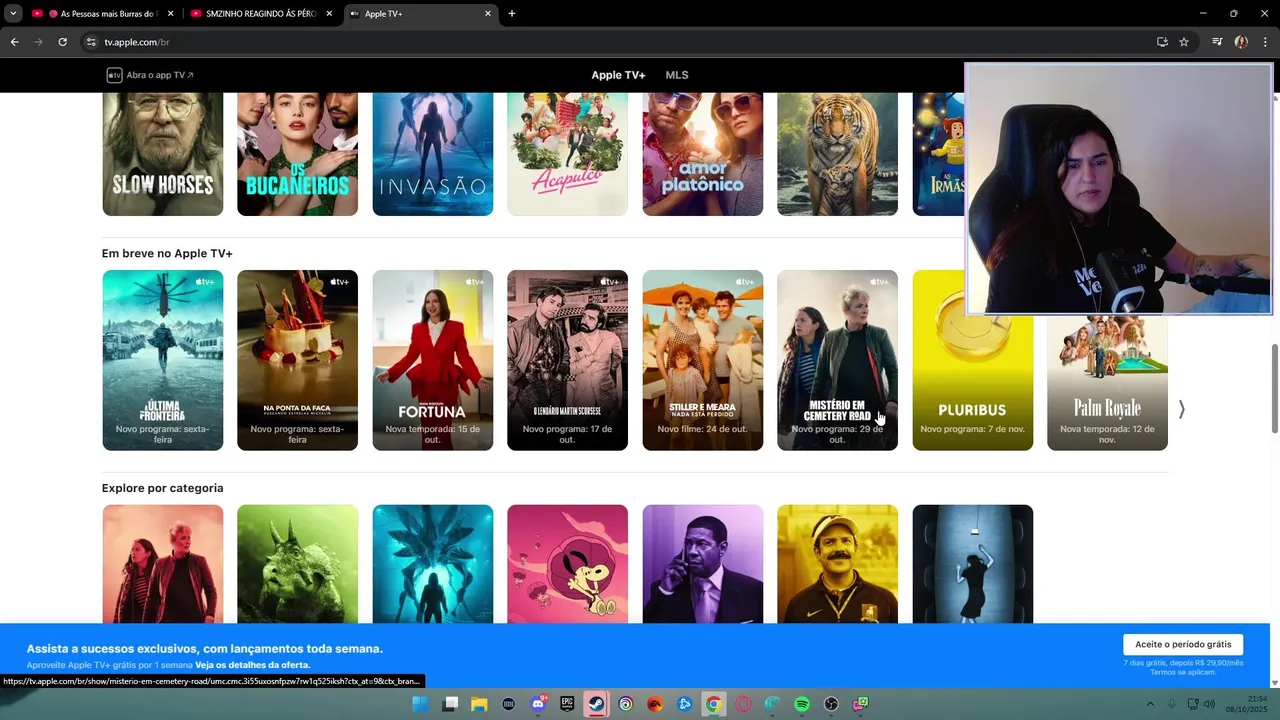Open the Slow Horses poster

pos(163,154)
